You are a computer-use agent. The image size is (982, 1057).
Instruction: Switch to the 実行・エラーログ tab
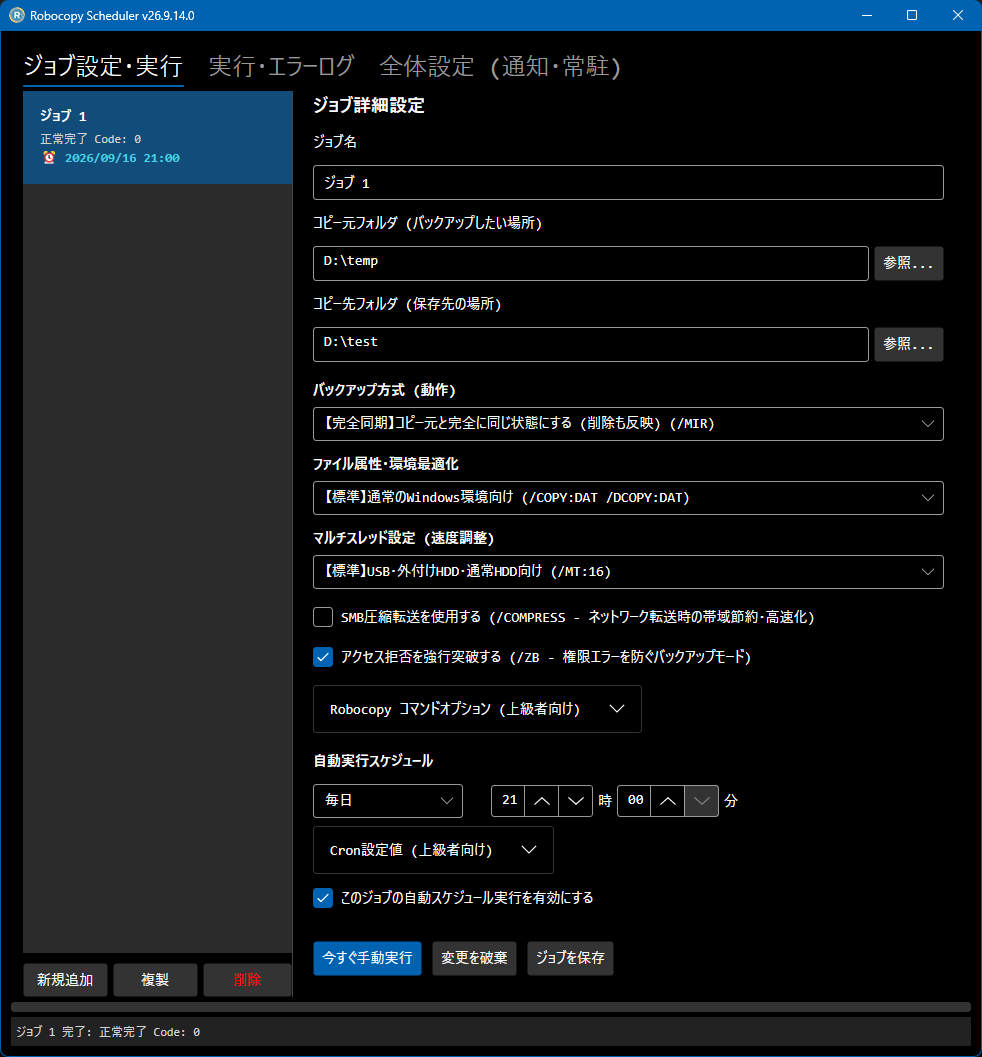point(281,67)
